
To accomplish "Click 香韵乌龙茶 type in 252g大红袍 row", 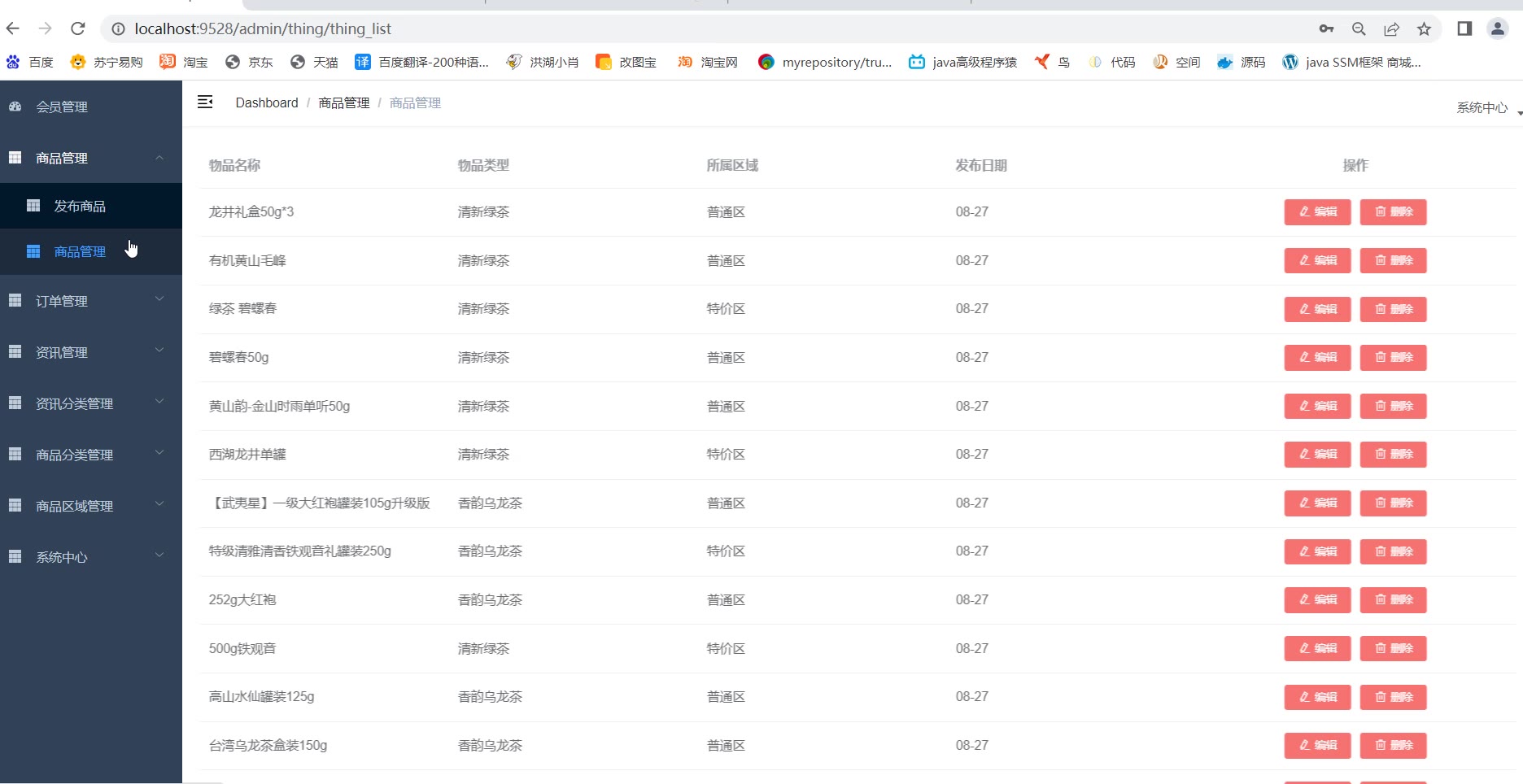I will [490, 599].
